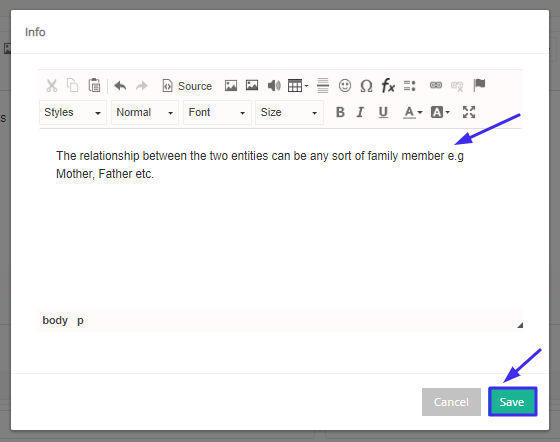Screen dimensions: 560x442
Task: Insert audio with speaker icon
Action: 274,86
